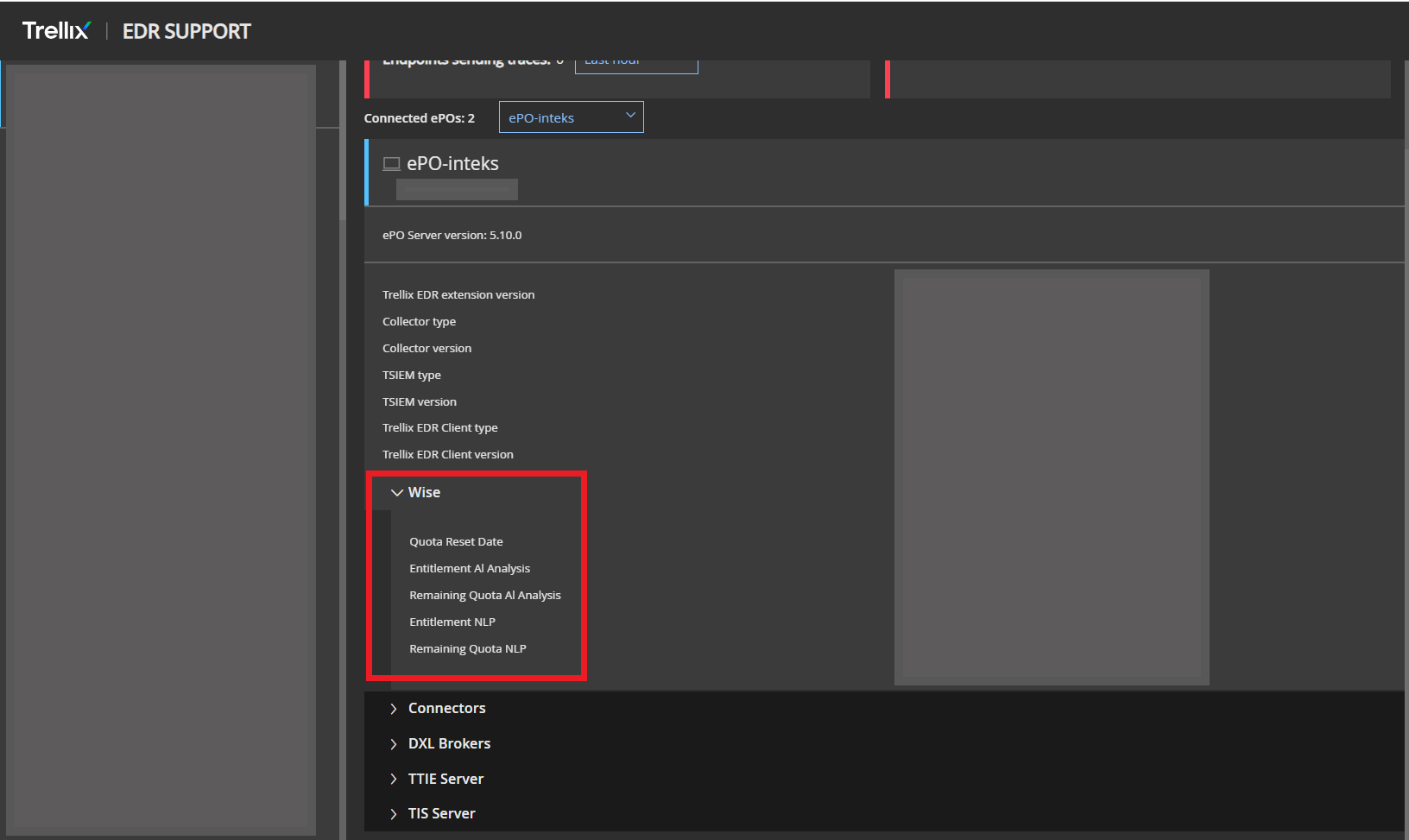Click Trellix EDR extension version row
1409x840 pixels.
pos(458,294)
